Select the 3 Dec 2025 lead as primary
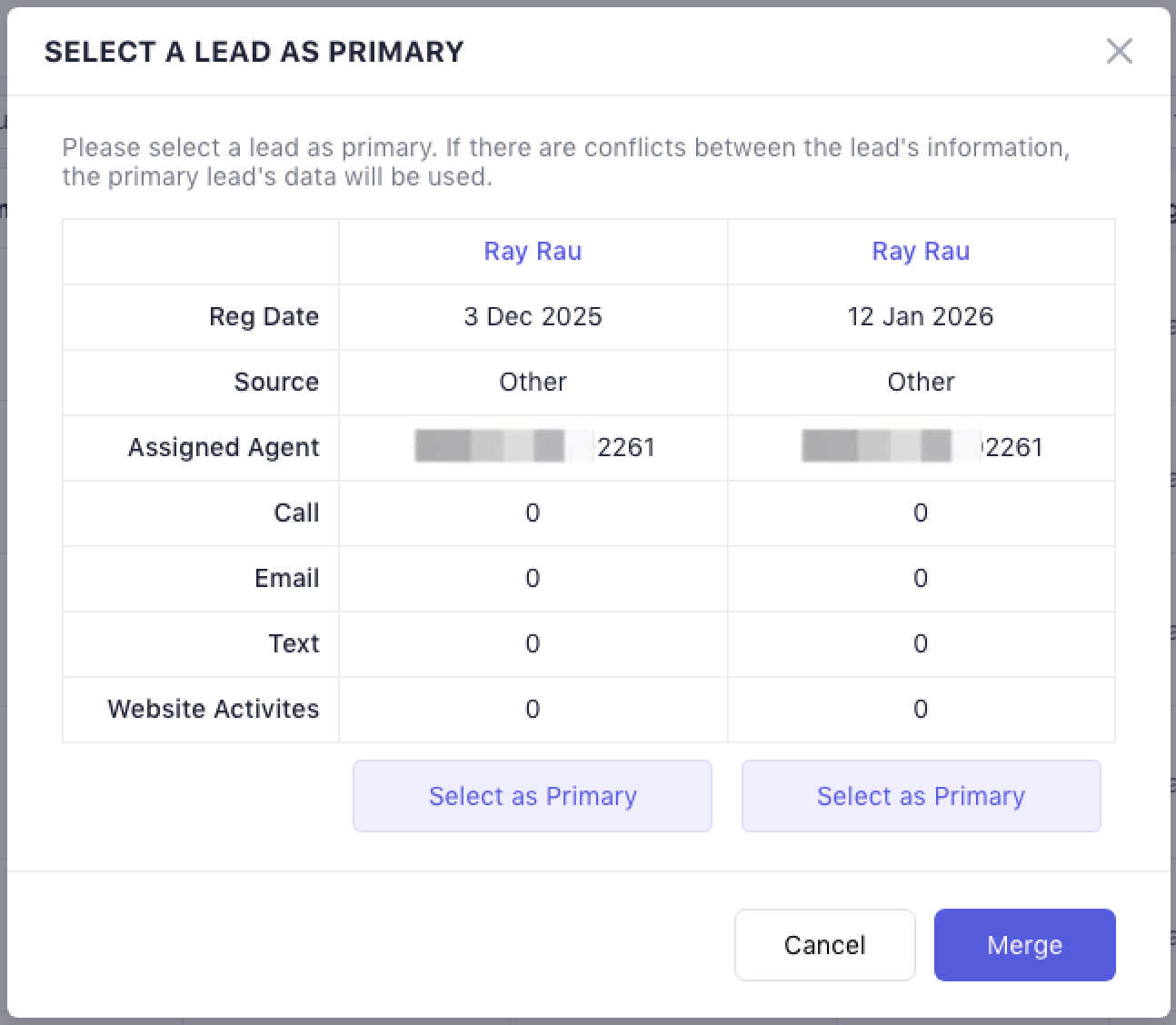The image size is (1176, 1025). [533, 796]
